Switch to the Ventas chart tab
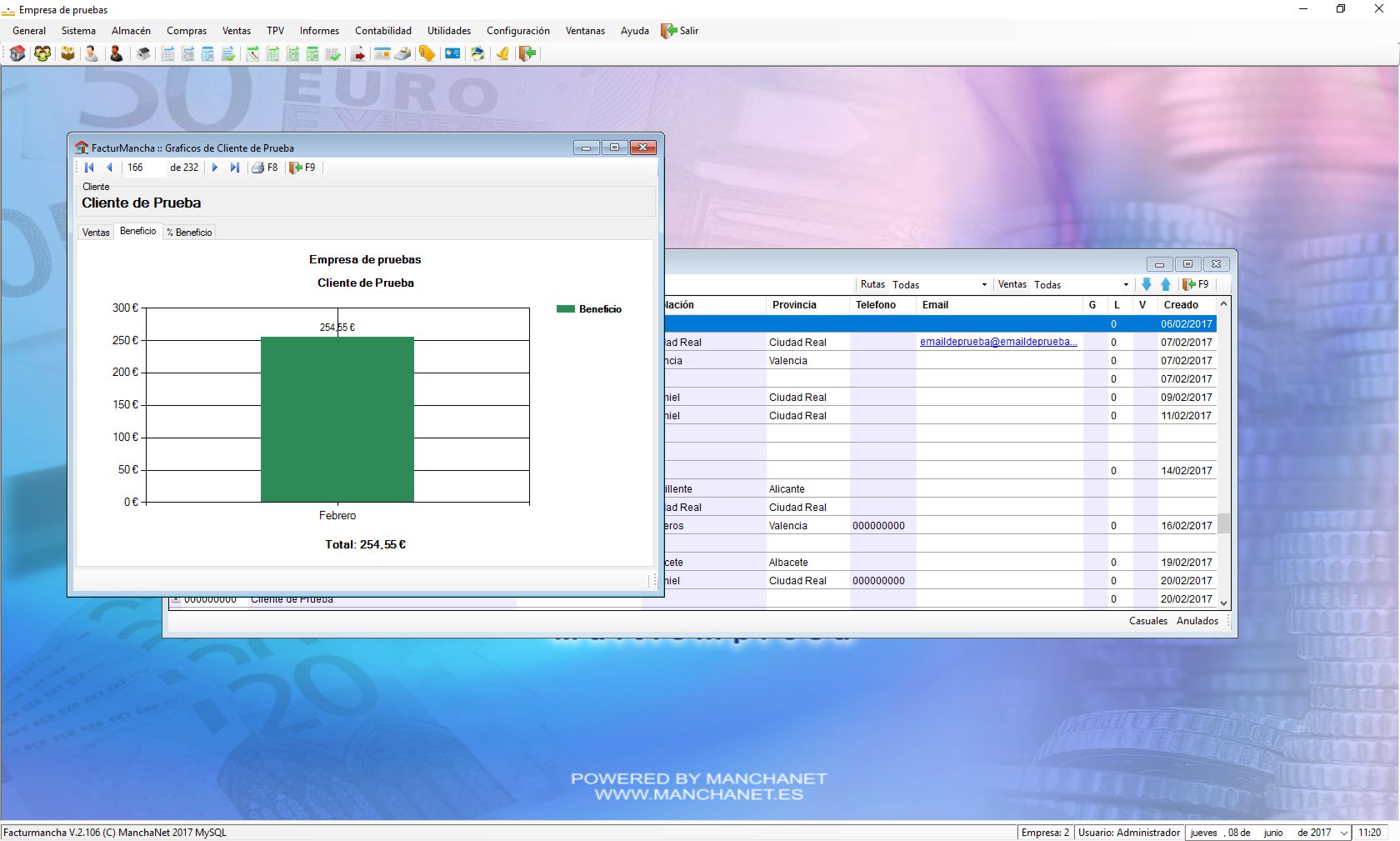 [x=96, y=233]
